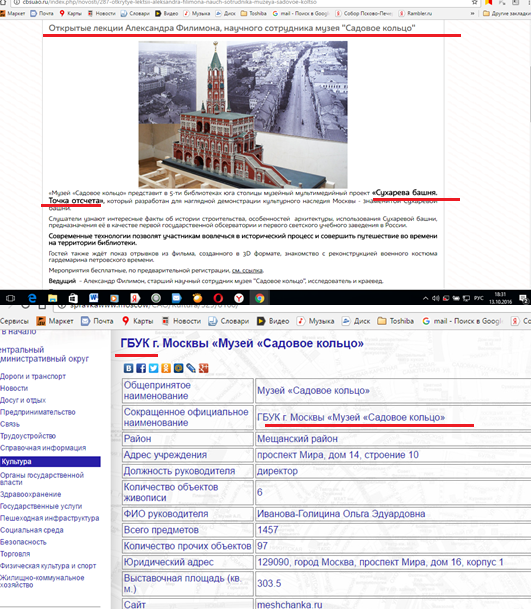The image size is (531, 609).
Task: Click Иванова-Голицина Ольга Эдуардовна table cell
Action: tap(393, 514)
